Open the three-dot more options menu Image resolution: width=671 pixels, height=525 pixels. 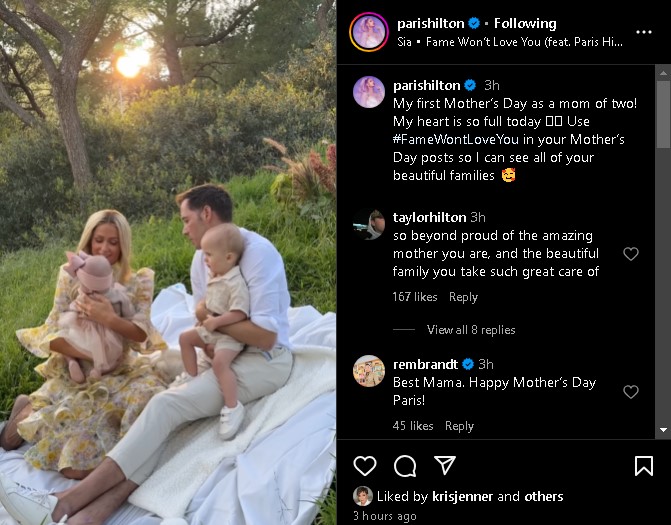[644, 31]
